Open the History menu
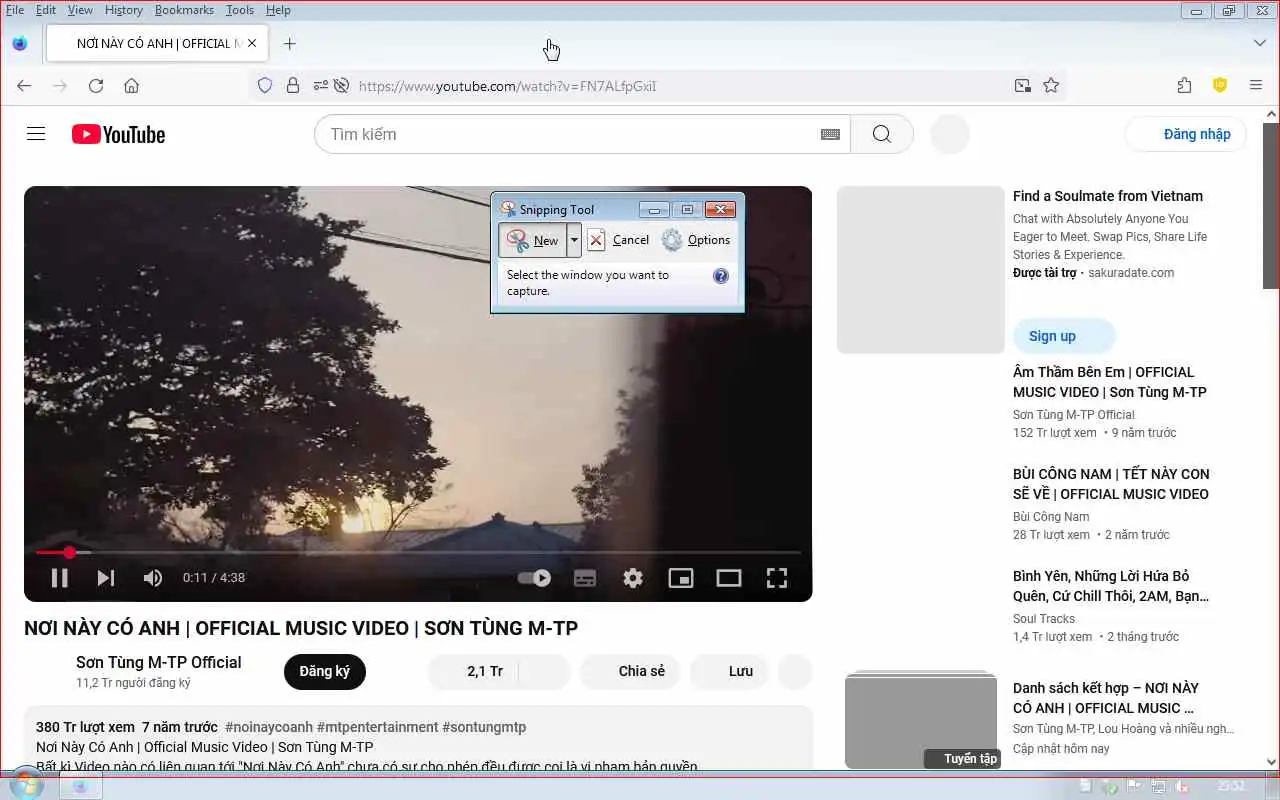Viewport: 1280px width, 800px height. point(124,10)
